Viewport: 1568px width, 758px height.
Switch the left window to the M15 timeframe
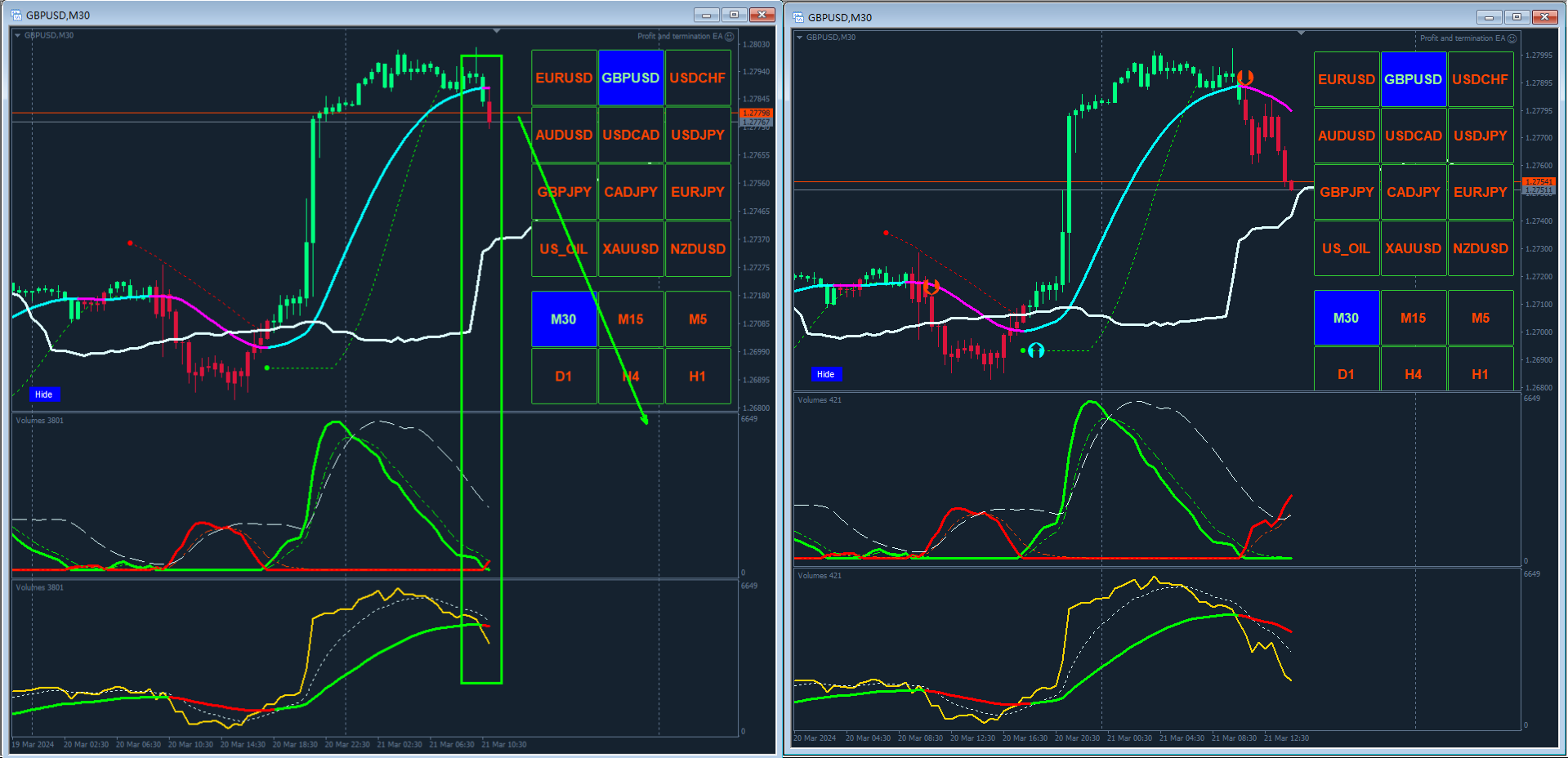click(x=631, y=319)
